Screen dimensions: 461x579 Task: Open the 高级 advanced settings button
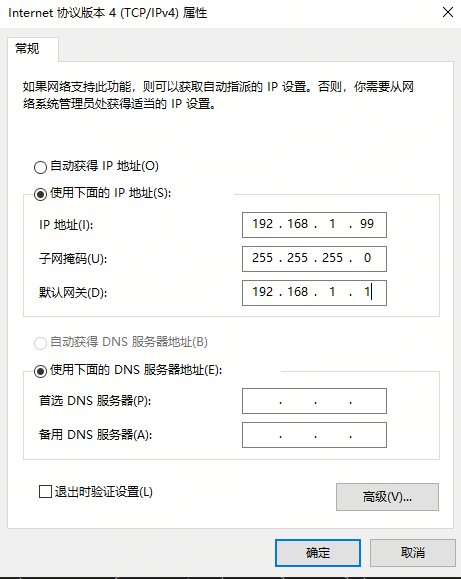point(387,497)
